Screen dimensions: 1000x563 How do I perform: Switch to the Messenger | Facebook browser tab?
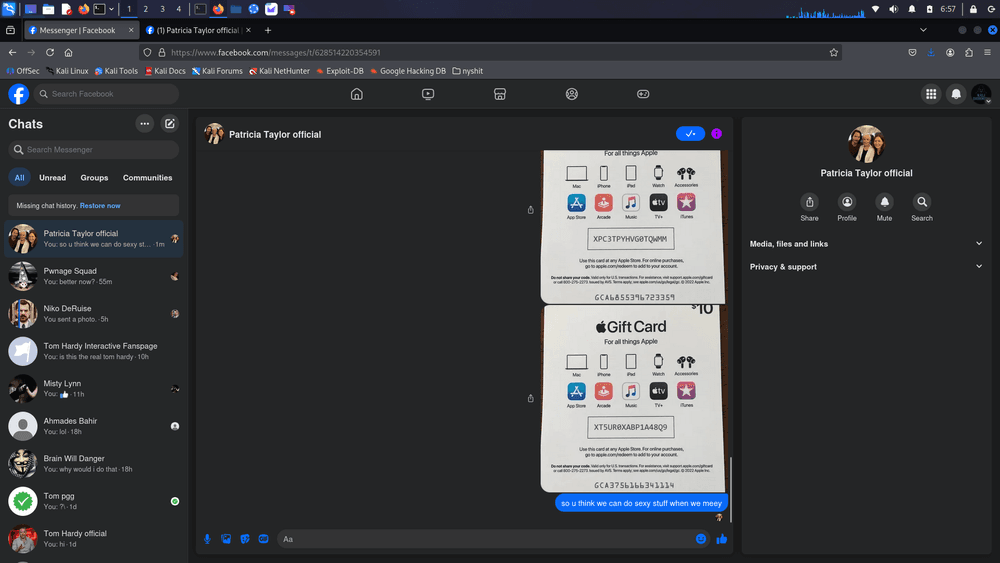(81, 30)
